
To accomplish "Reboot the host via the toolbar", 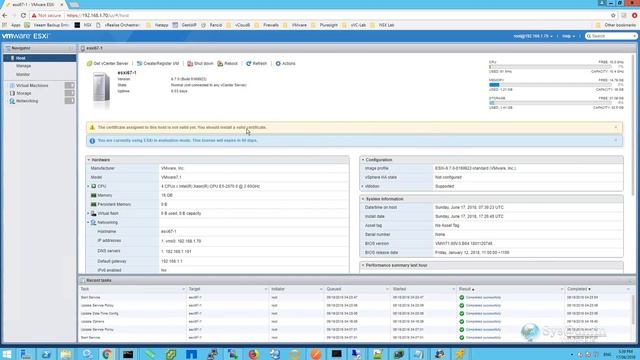I will [x=227, y=64].
